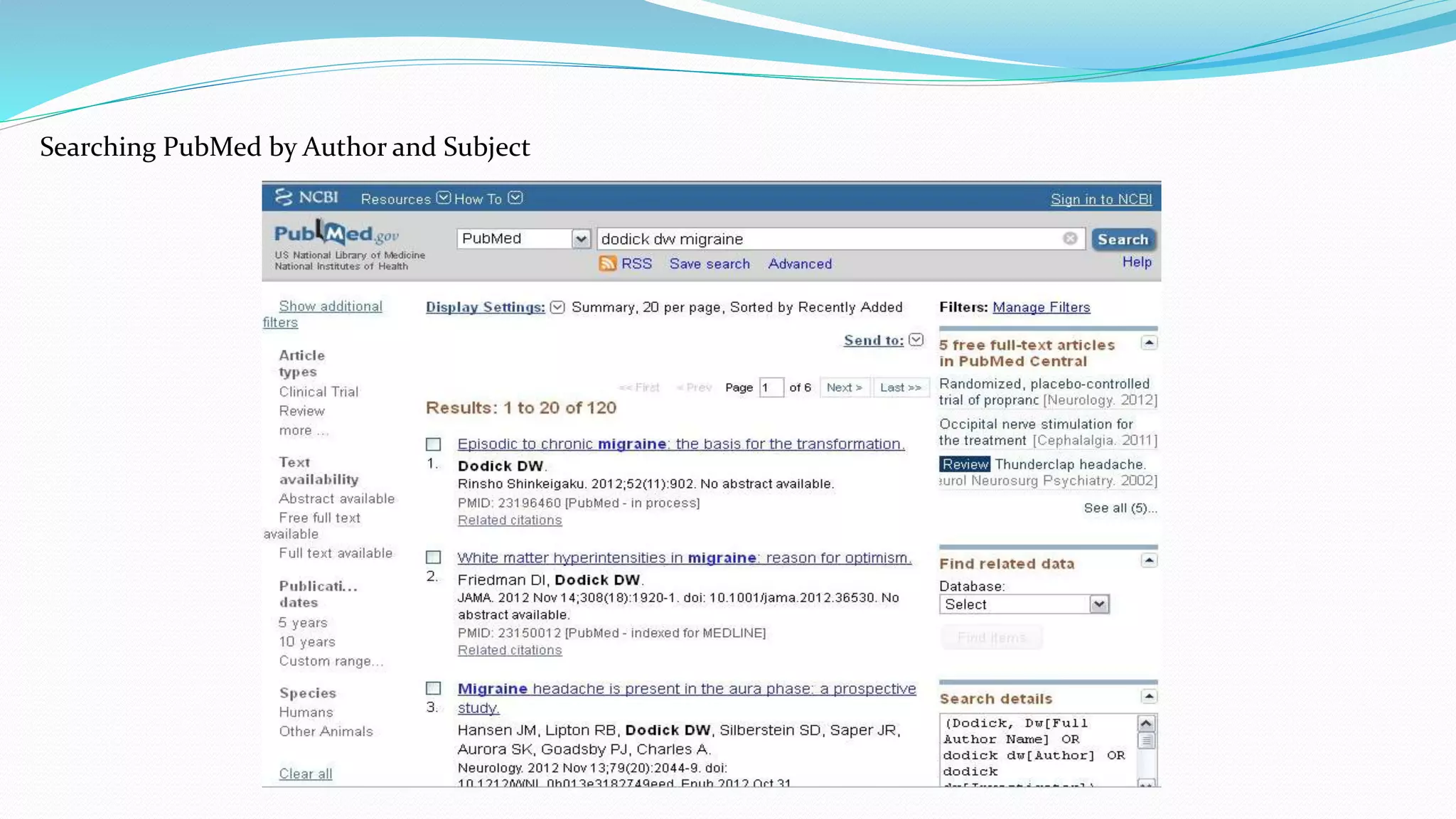
Task: Click Show additional filters link
Action: [323, 314]
